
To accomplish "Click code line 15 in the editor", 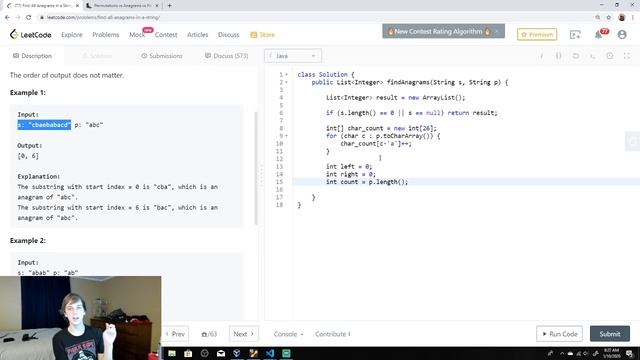I will point(466,182).
